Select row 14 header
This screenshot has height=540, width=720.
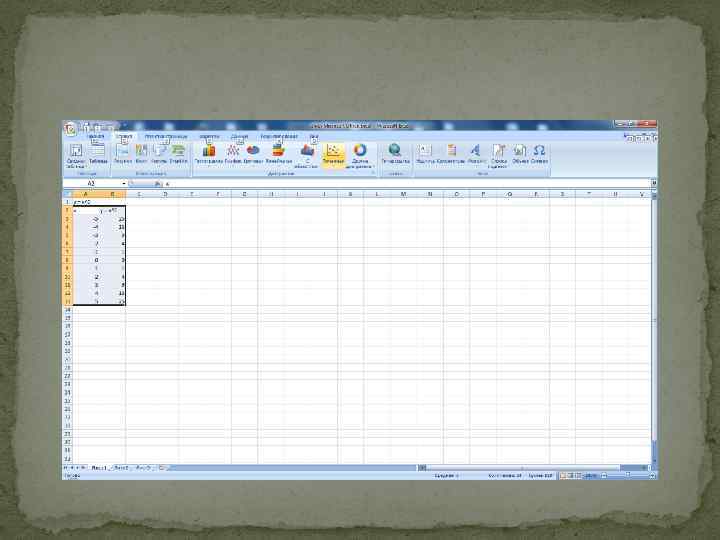[x=68, y=310]
